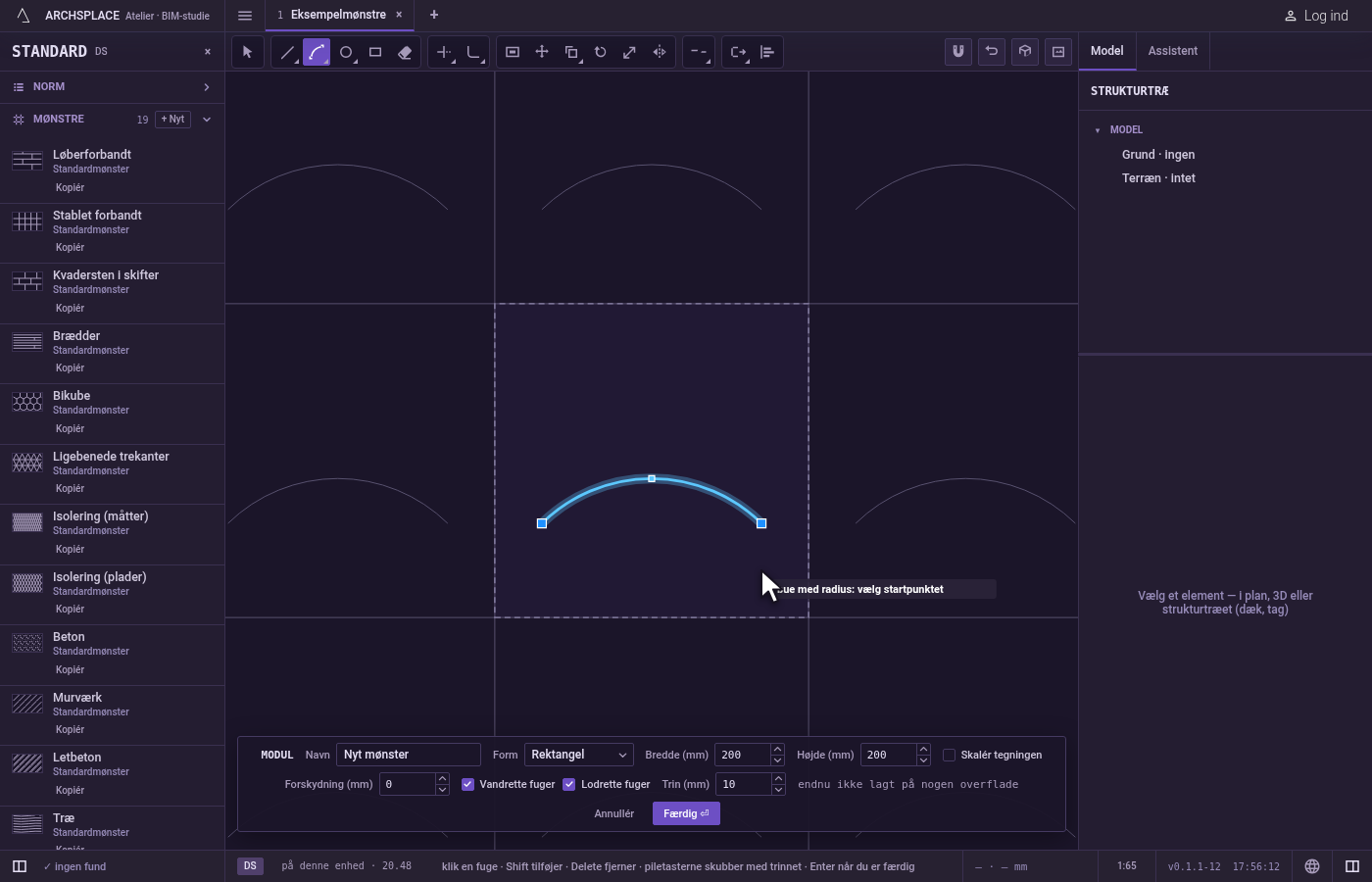Open the Eksempelmønstre tab
Image resolution: width=1372 pixels, height=882 pixels.
click(338, 15)
